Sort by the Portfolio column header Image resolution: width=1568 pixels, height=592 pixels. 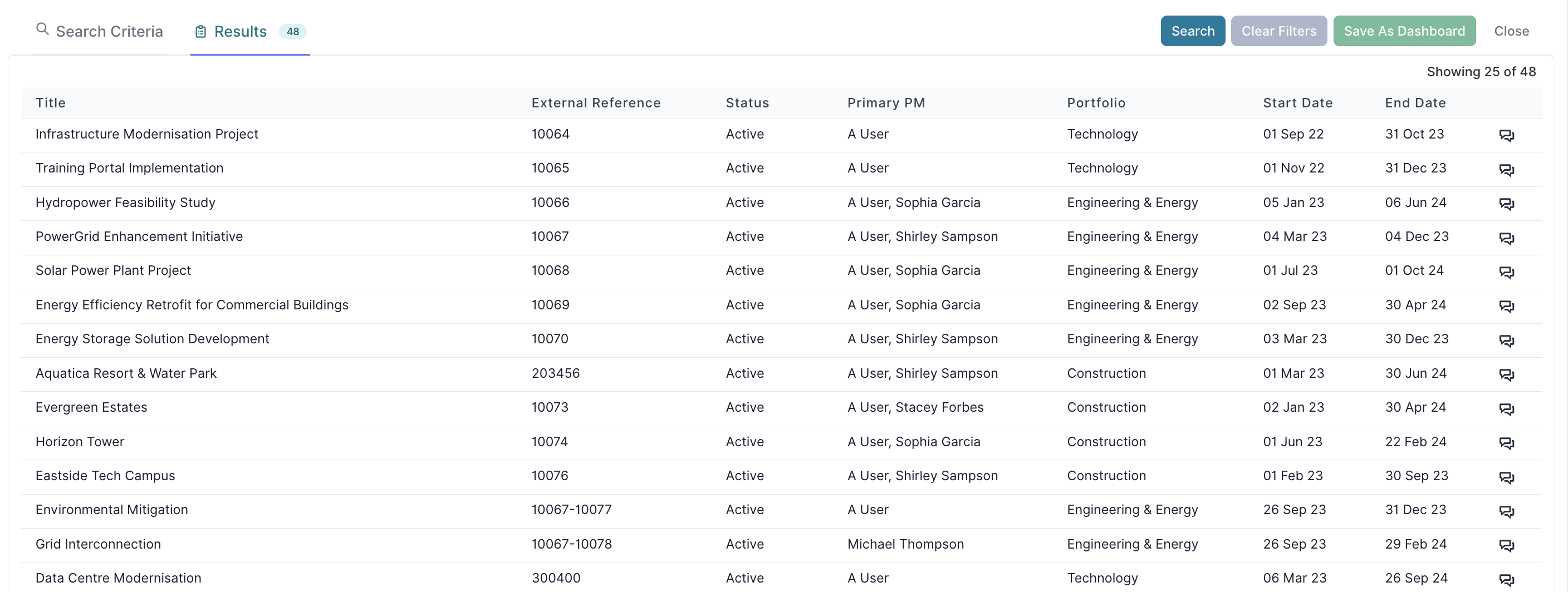click(1096, 103)
